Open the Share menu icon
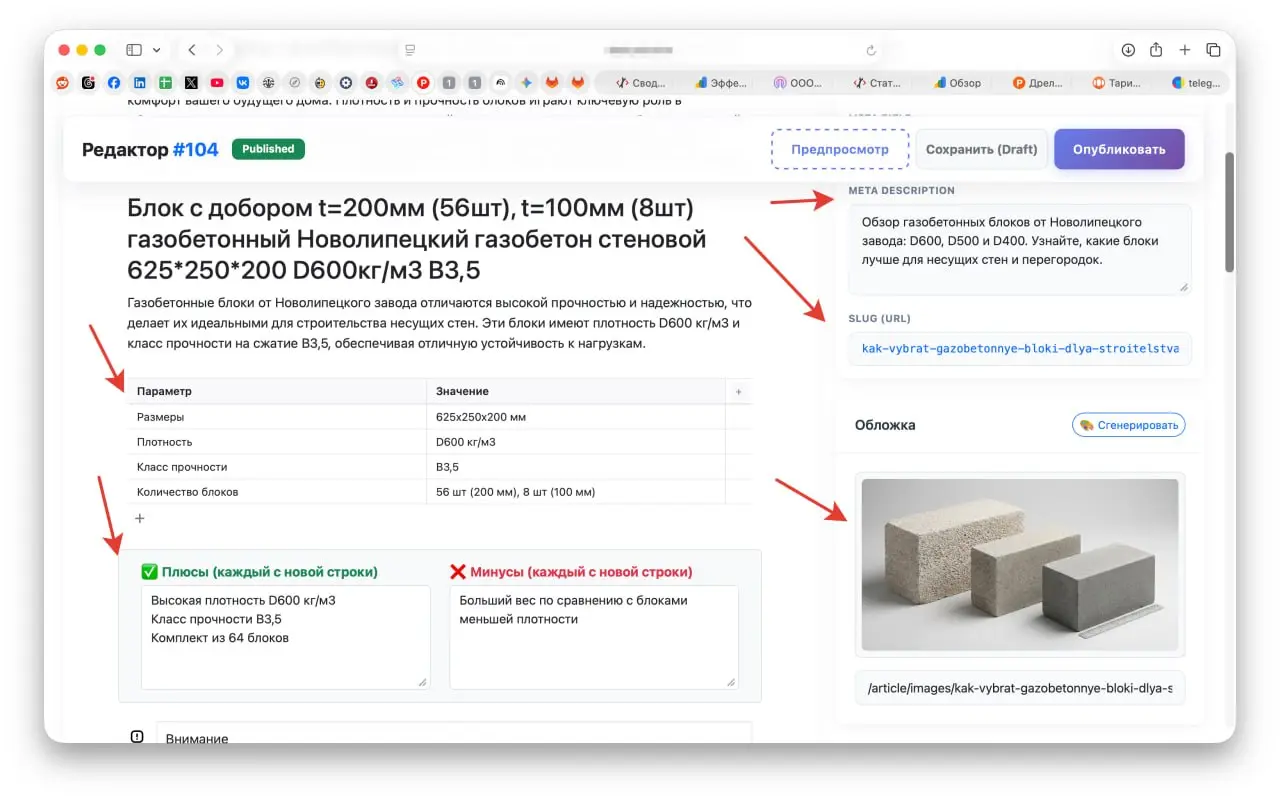Viewport: 1280px width, 801px height. click(1156, 50)
